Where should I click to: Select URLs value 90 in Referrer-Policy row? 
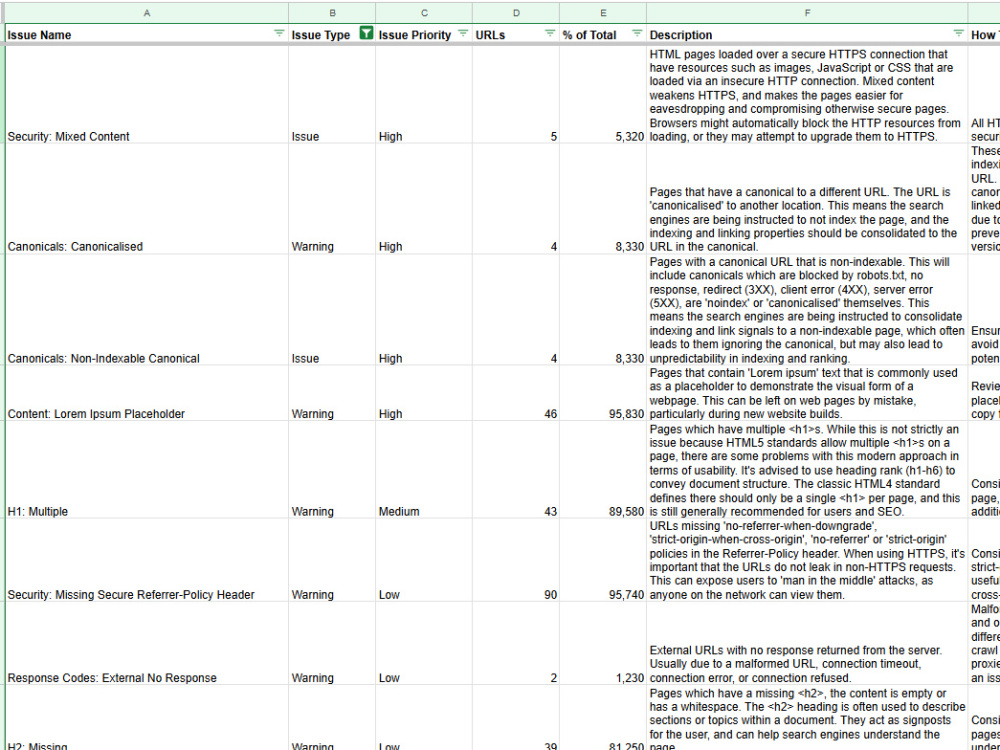click(x=516, y=561)
